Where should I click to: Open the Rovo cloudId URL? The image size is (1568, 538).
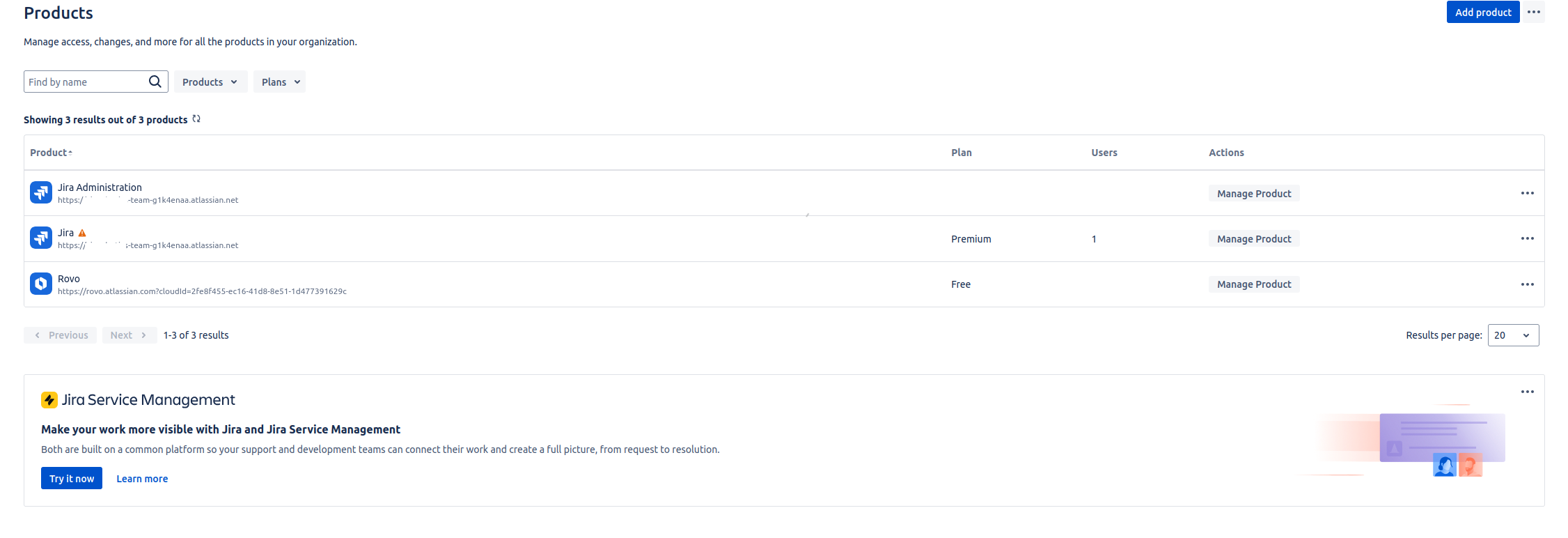coord(202,291)
